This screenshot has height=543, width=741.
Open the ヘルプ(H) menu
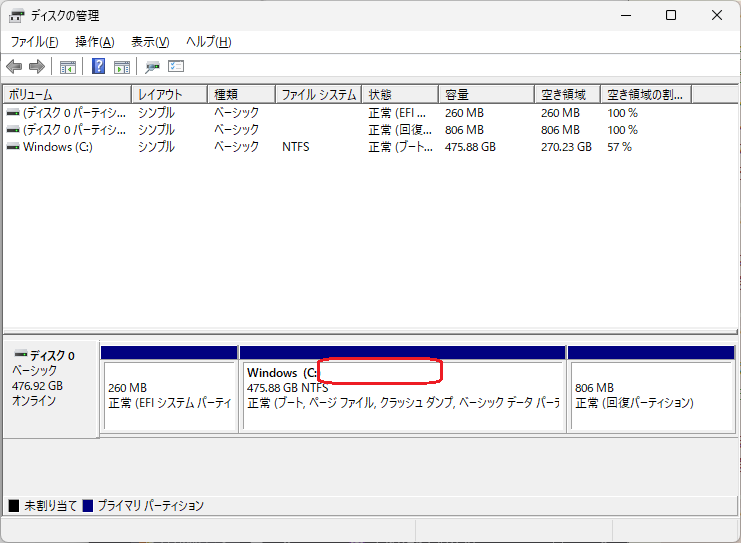coord(209,42)
